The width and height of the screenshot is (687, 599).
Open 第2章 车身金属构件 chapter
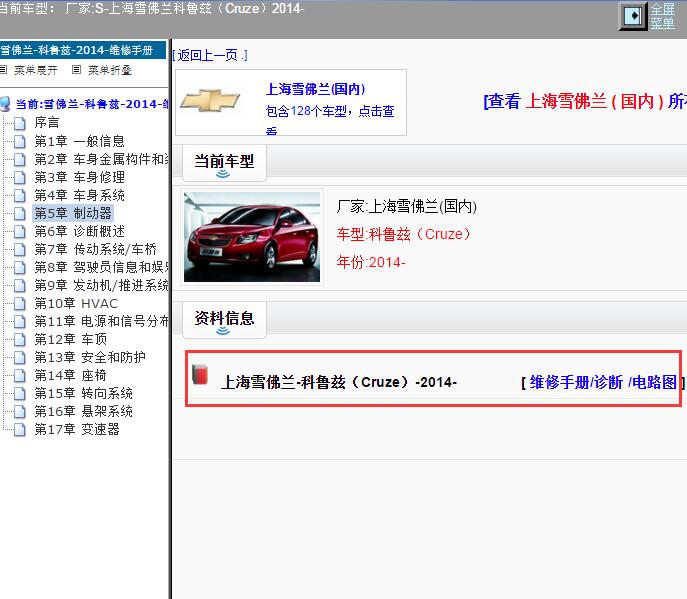click(101, 159)
